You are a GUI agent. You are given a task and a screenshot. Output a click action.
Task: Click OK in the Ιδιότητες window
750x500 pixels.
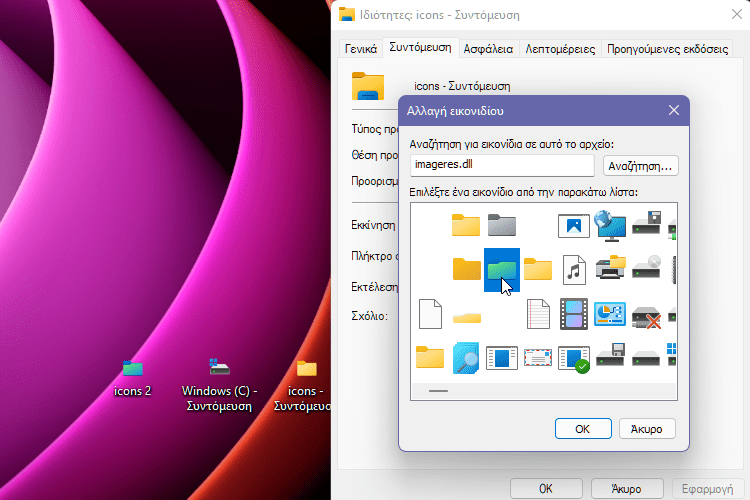pos(546,489)
